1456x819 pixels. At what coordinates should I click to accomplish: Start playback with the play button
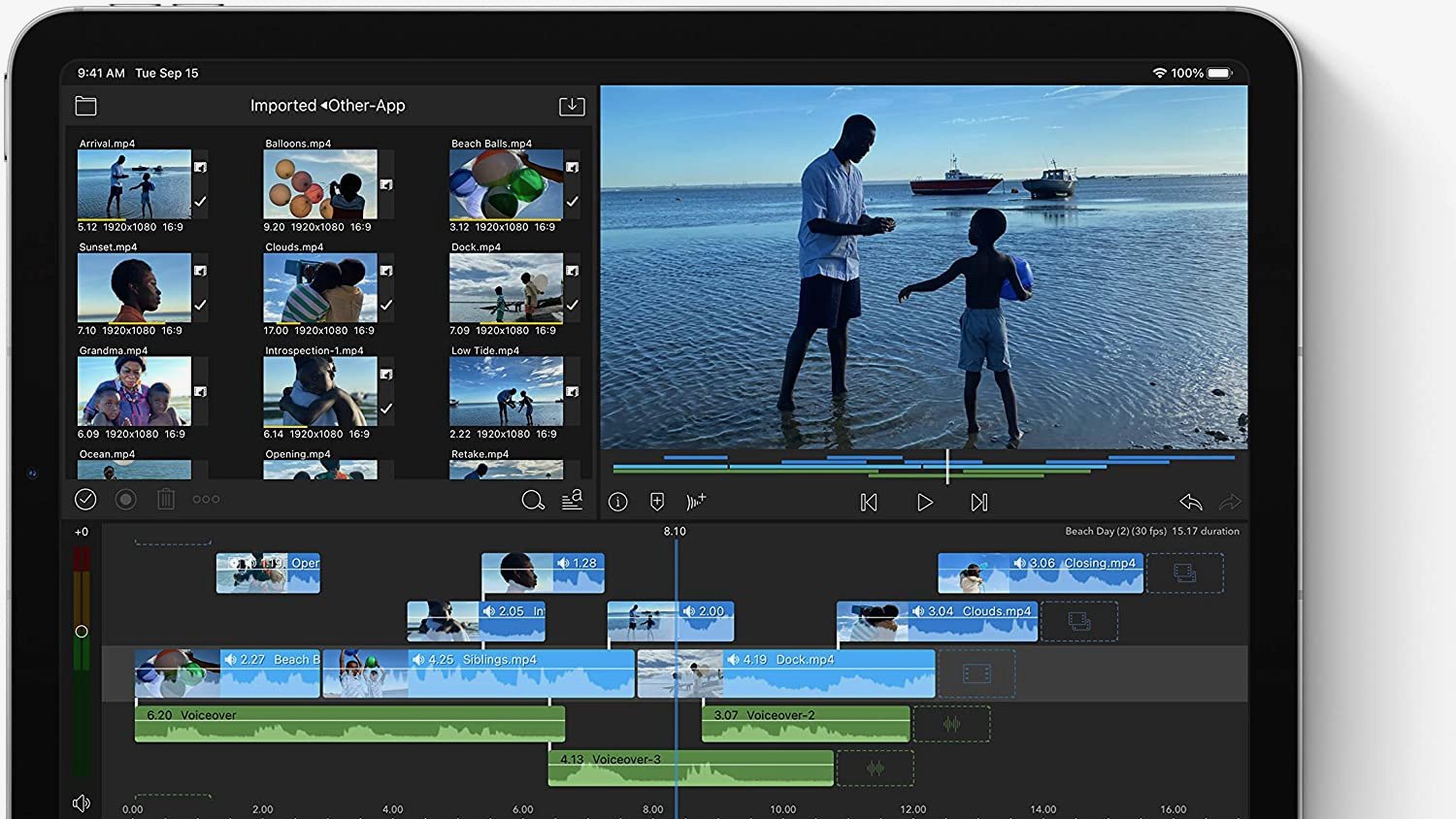(925, 503)
